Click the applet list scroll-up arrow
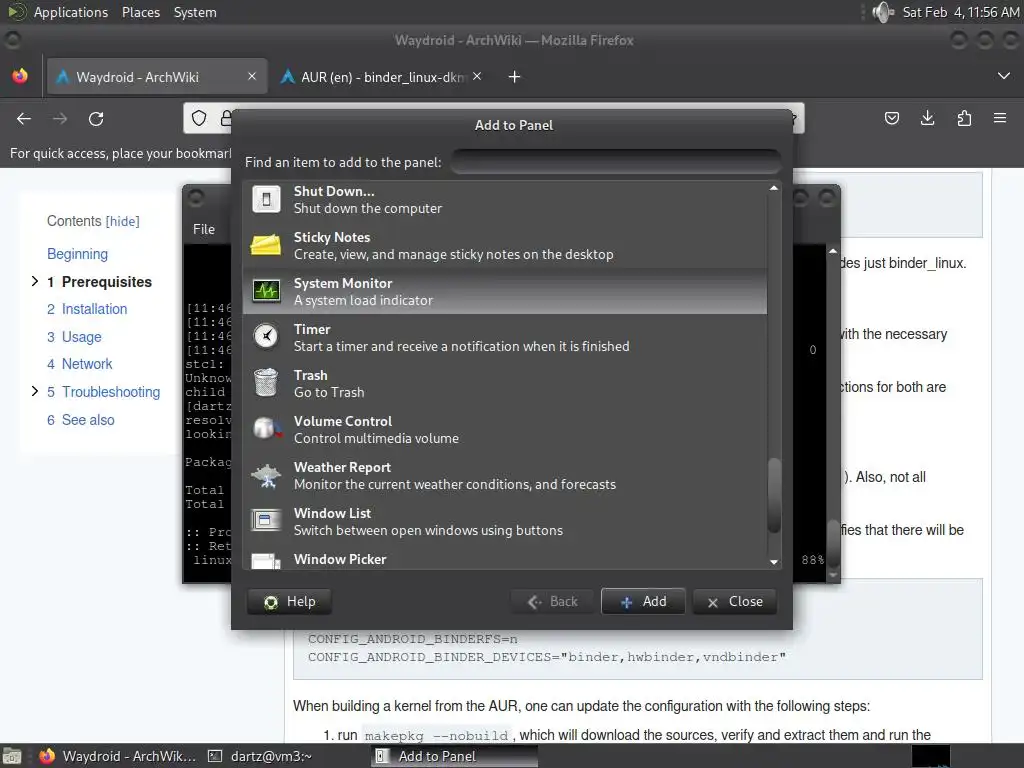 pos(774,188)
